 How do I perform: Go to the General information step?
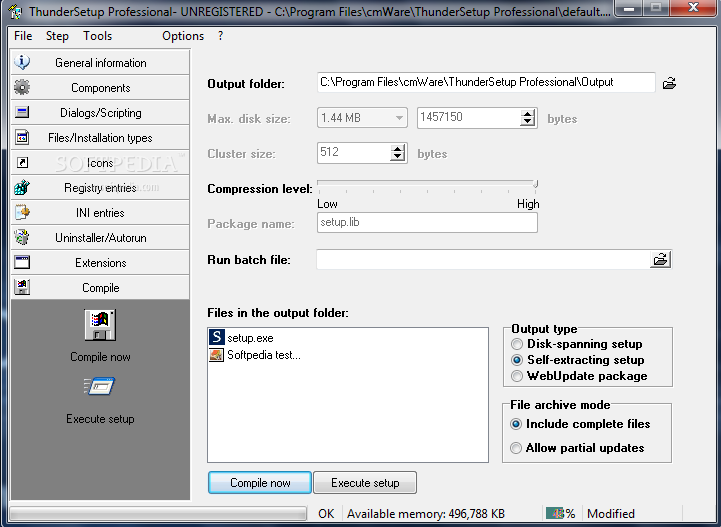(x=100, y=62)
